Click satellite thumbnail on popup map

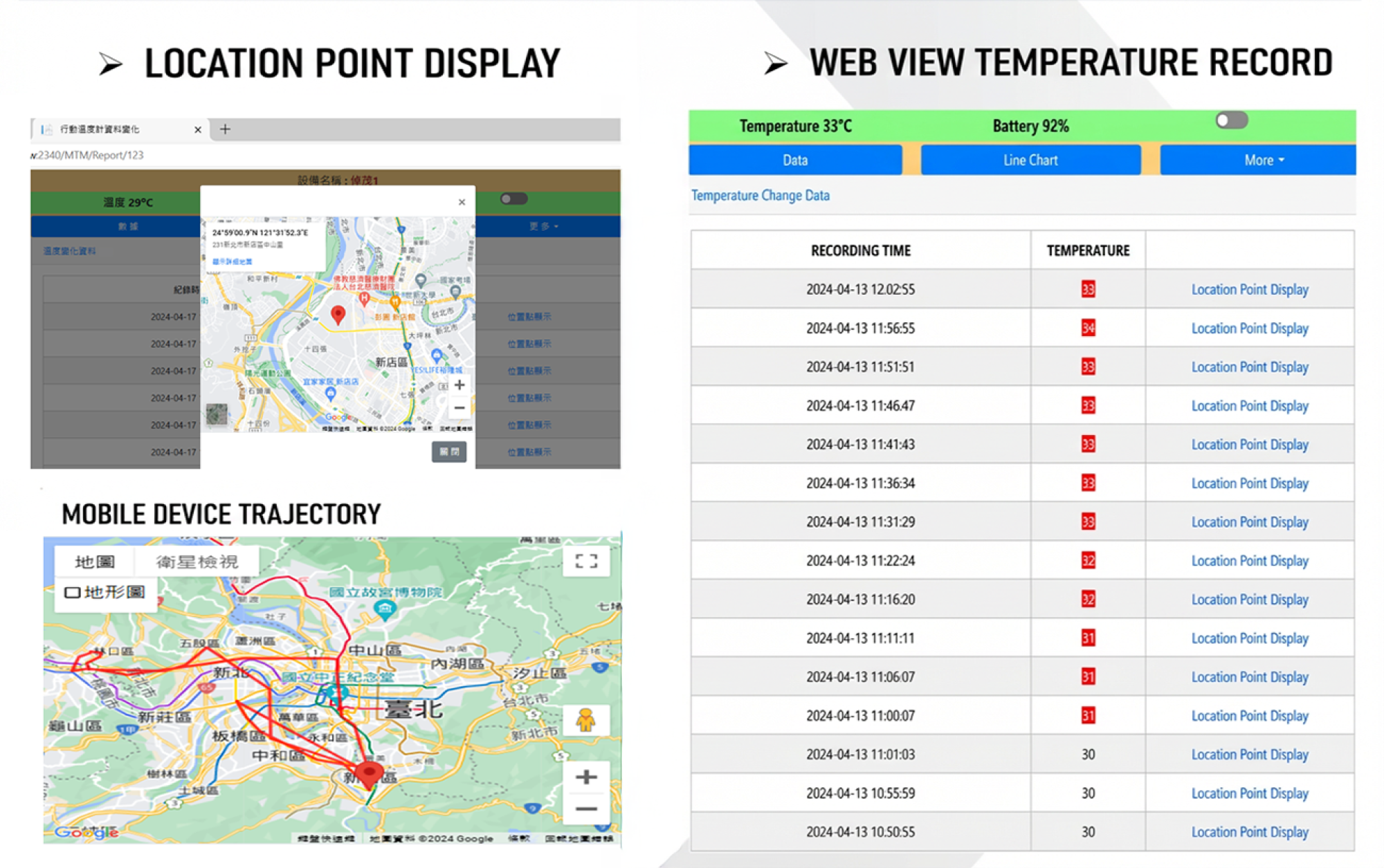tap(217, 414)
